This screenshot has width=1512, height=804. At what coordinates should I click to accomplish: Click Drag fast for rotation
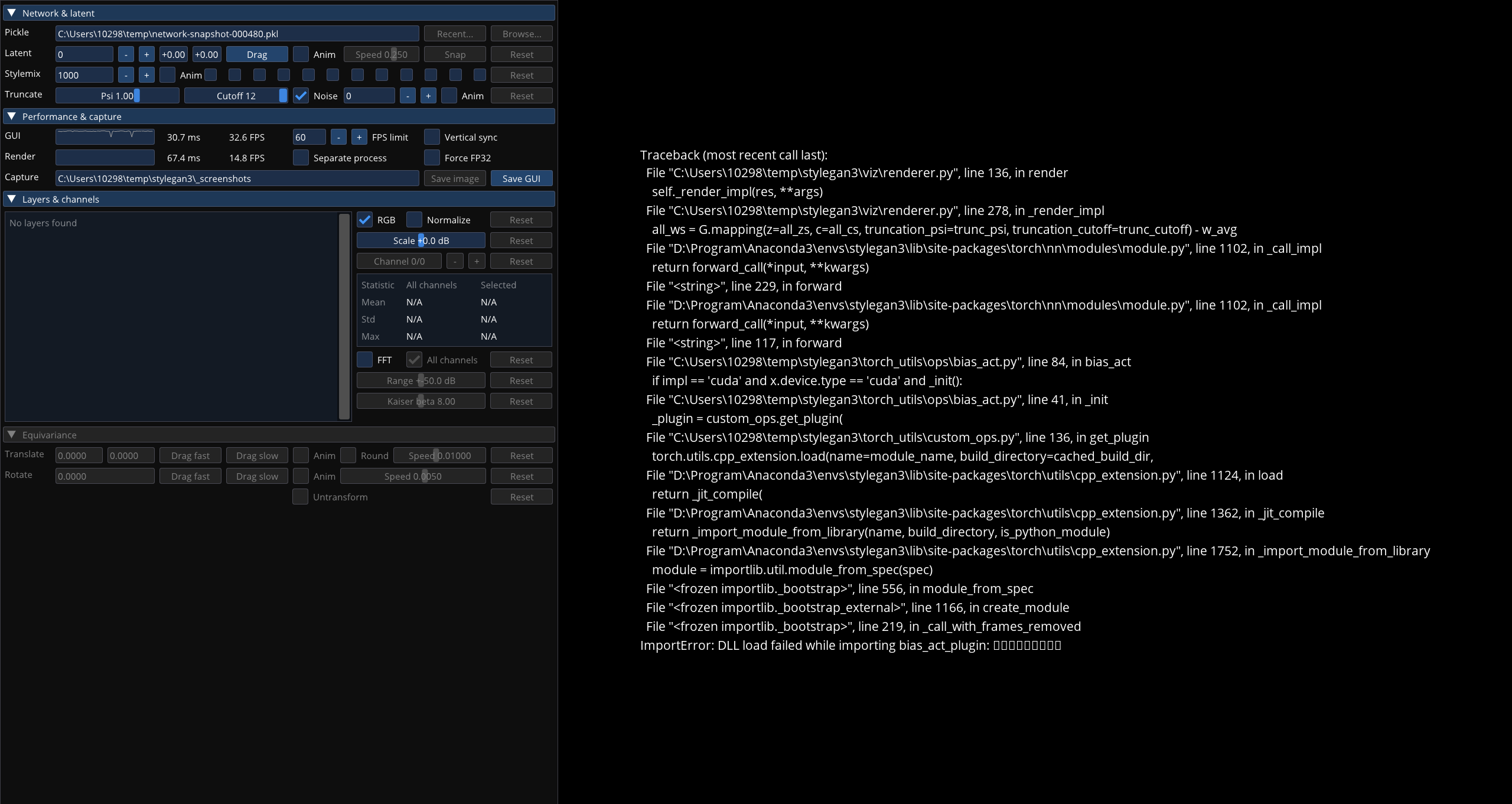(x=190, y=476)
